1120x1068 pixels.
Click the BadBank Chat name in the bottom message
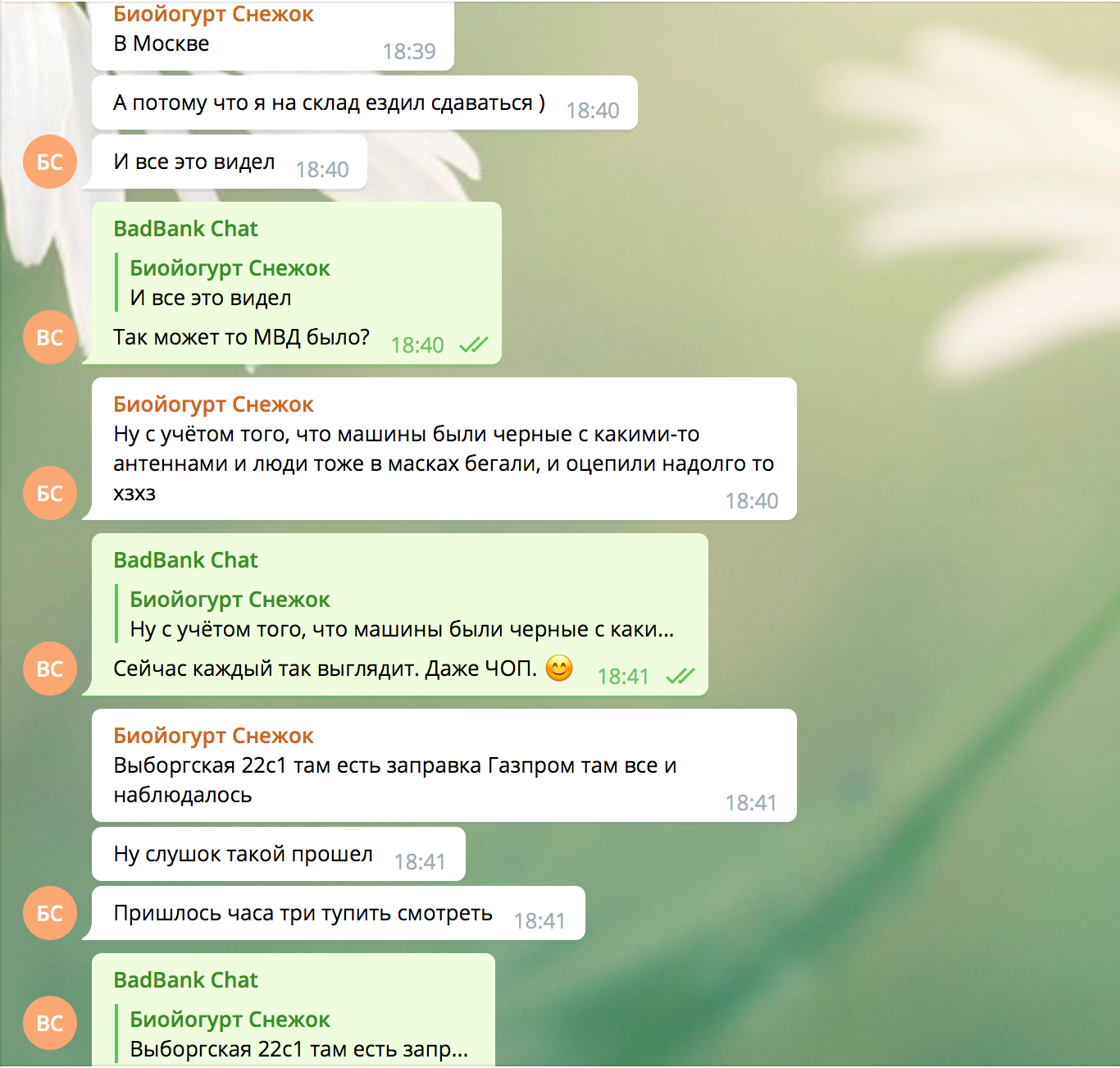185,980
